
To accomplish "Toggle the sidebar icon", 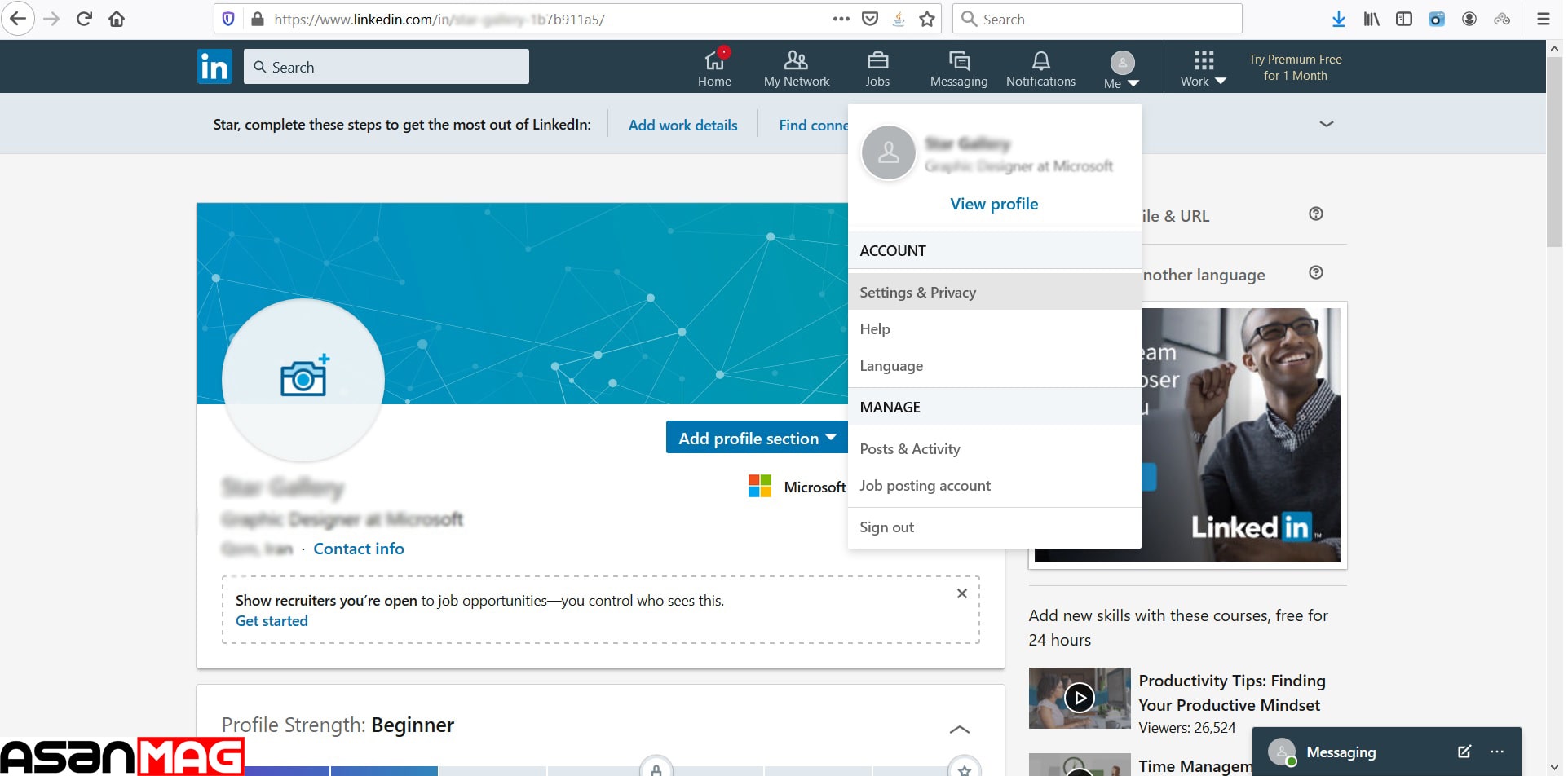I will point(1404,19).
